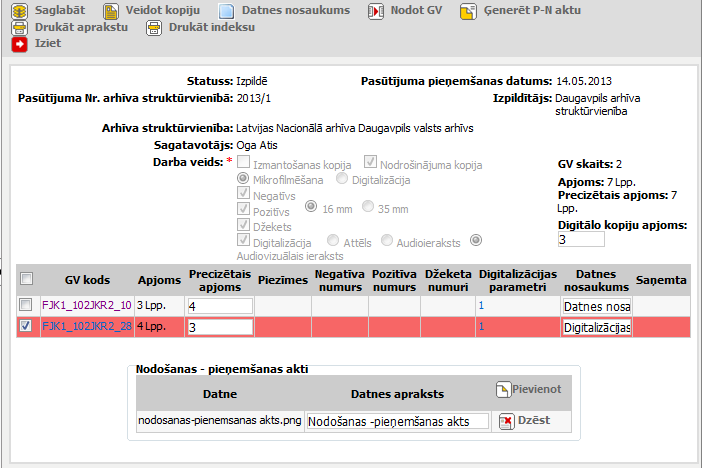
Task: Click the Nodot GV icon
Action: click(x=375, y=11)
